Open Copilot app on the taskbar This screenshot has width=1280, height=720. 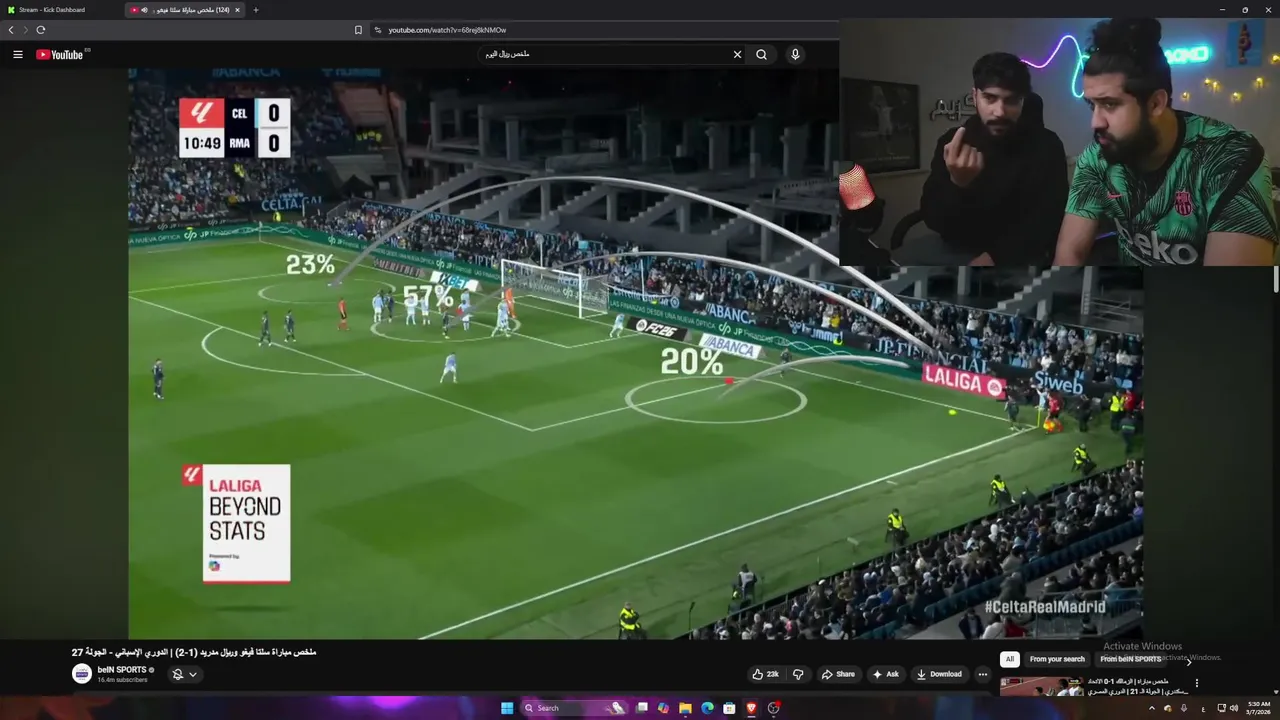click(663, 708)
